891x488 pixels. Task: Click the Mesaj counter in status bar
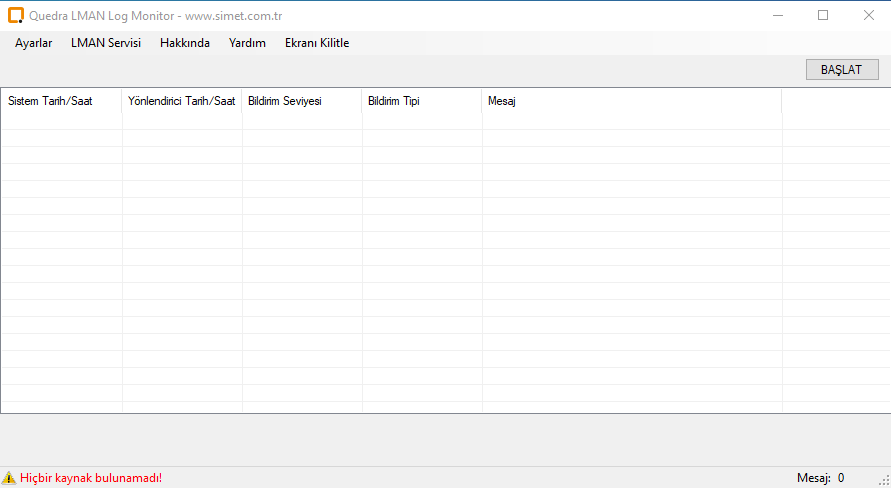(820, 478)
